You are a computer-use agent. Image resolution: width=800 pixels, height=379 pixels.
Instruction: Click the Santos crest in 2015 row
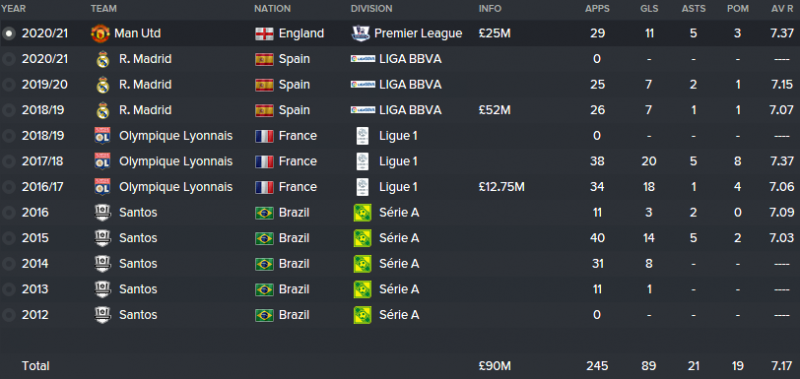point(103,238)
